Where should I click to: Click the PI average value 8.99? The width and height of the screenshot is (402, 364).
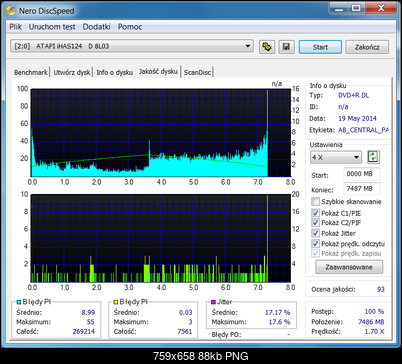coord(88,313)
